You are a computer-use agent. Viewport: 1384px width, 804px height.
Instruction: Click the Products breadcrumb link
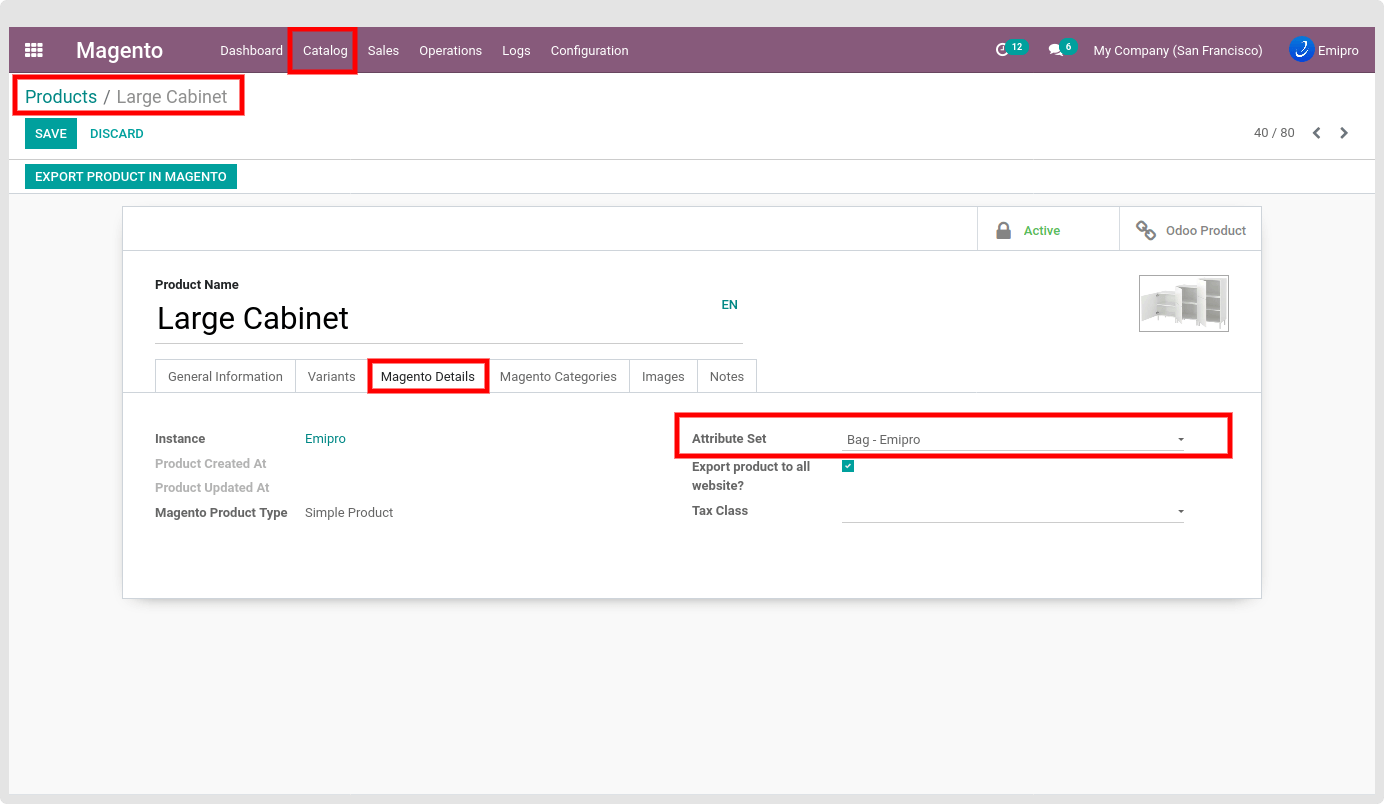point(61,97)
